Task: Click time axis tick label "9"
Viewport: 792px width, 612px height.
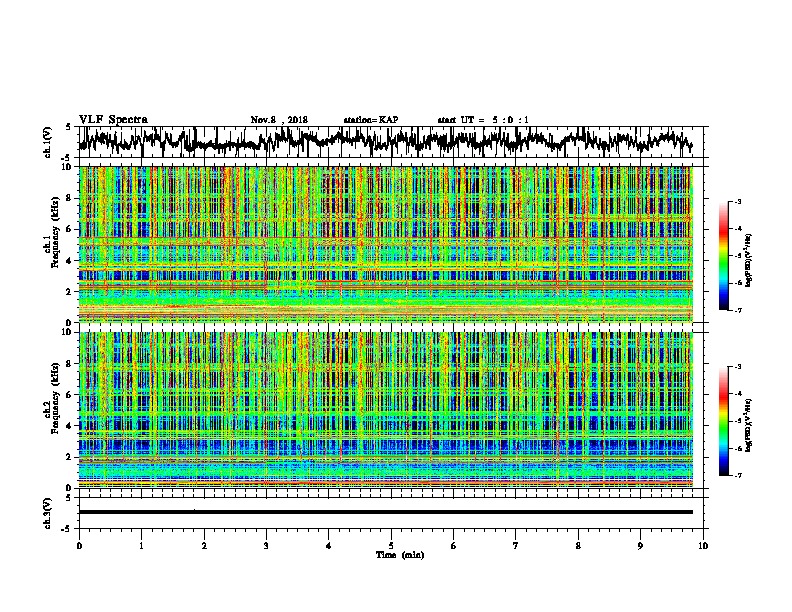Action: tap(640, 546)
